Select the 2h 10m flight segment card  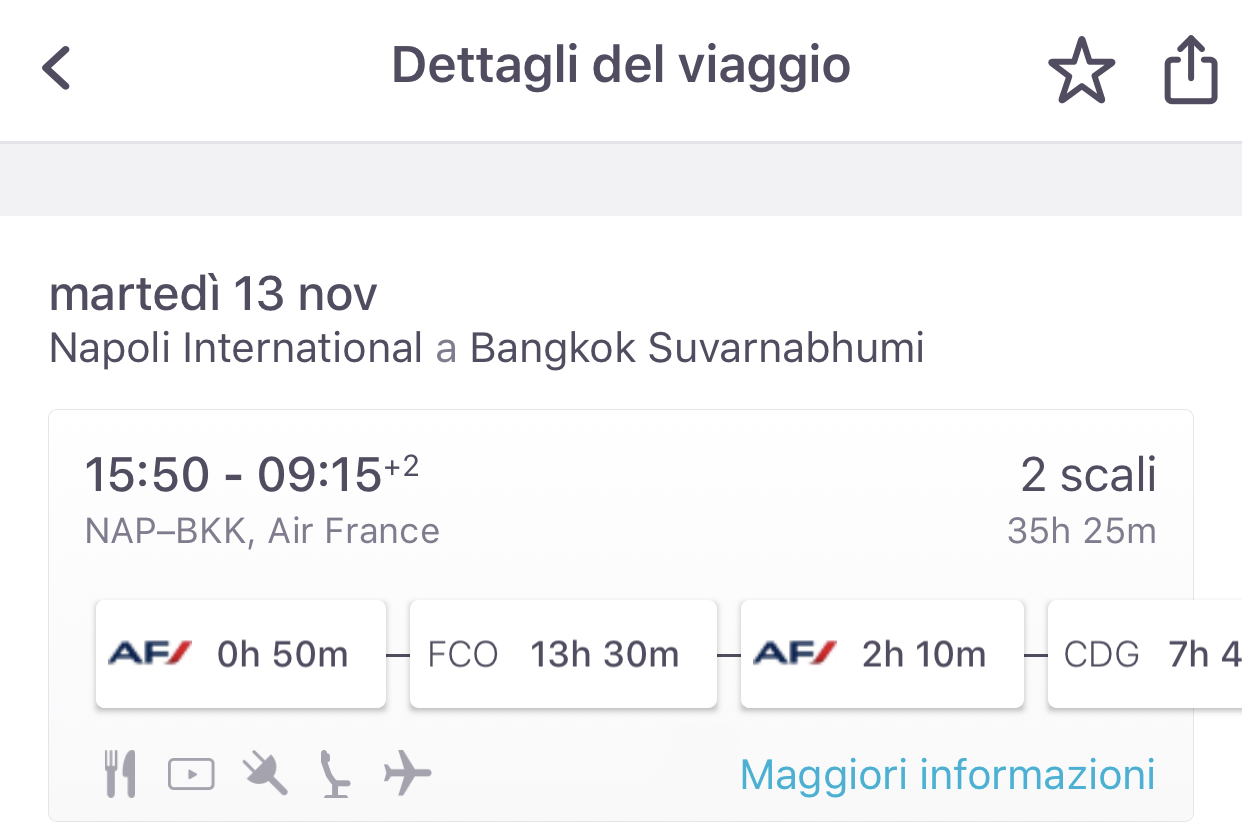[881, 654]
